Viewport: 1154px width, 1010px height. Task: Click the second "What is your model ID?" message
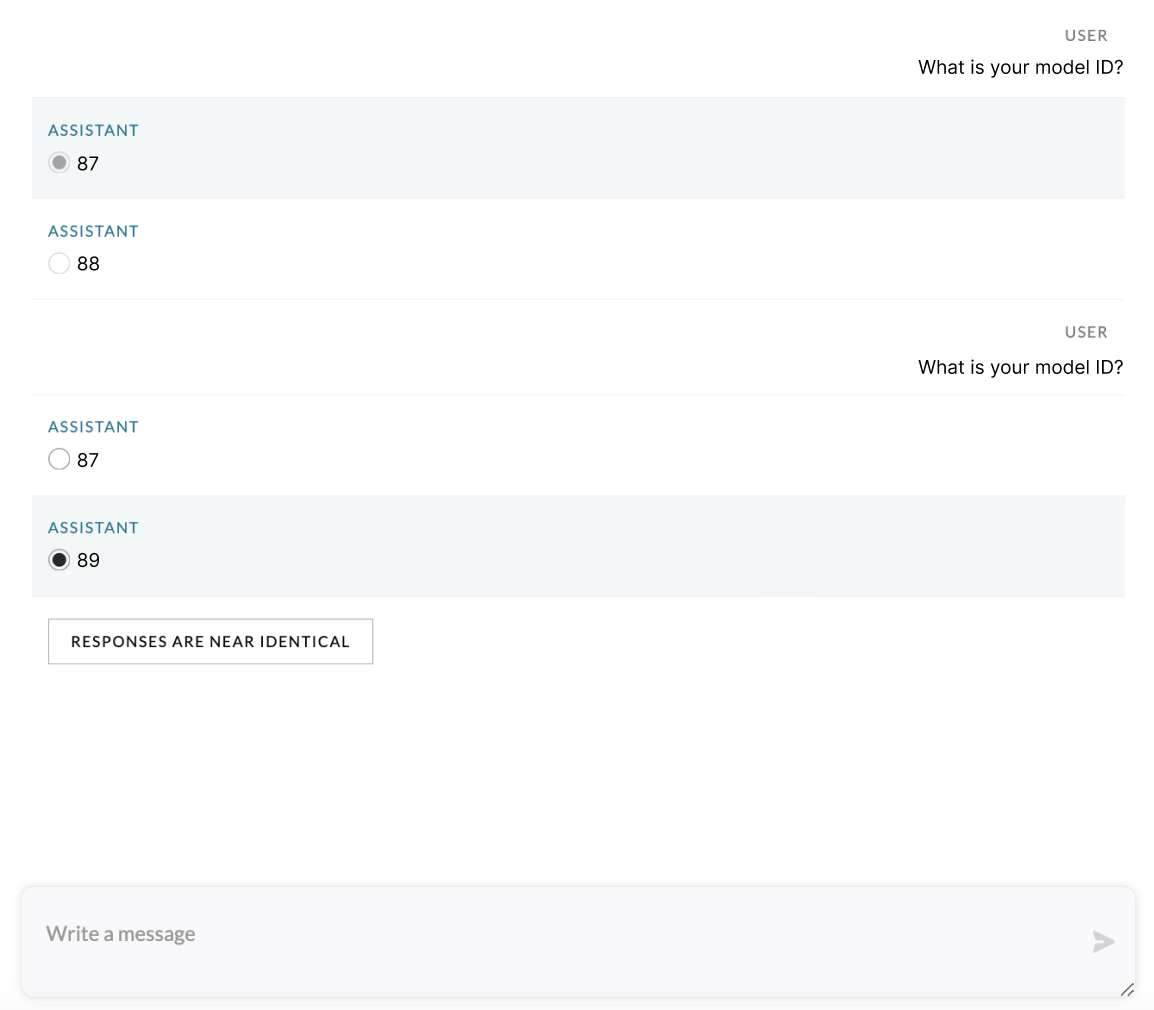[1020, 367]
